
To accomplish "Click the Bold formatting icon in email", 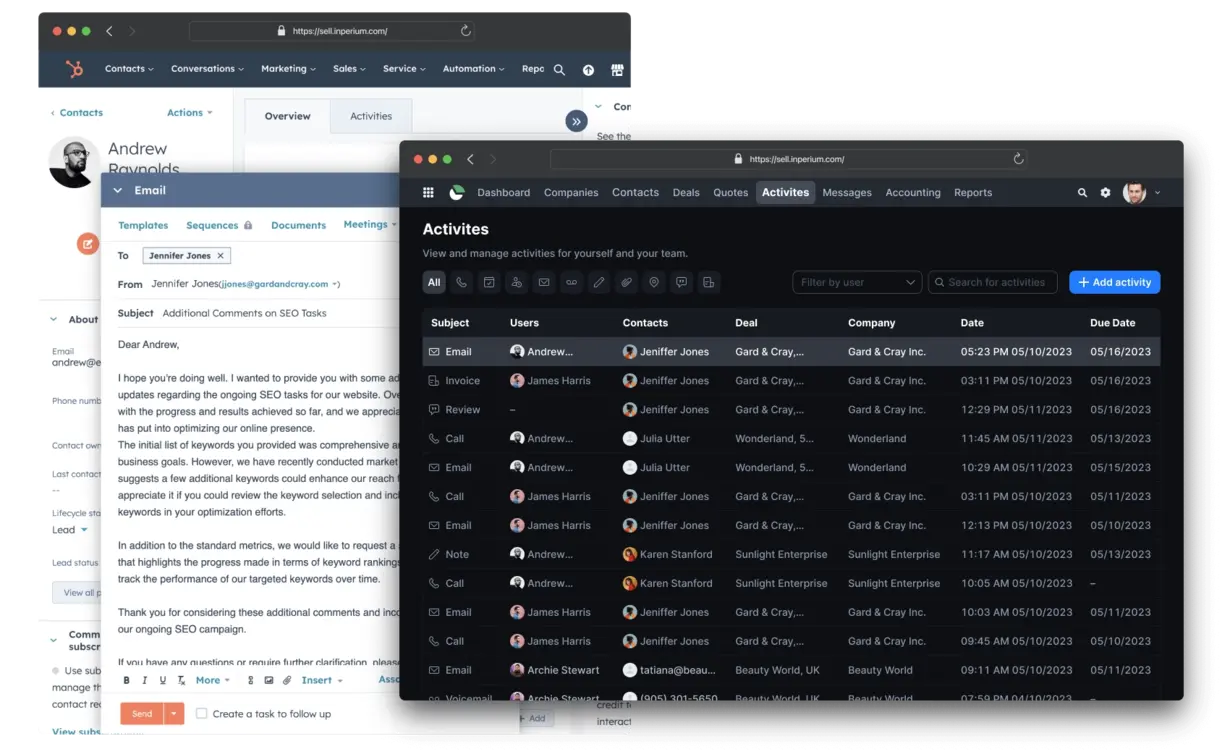I will 127,680.
